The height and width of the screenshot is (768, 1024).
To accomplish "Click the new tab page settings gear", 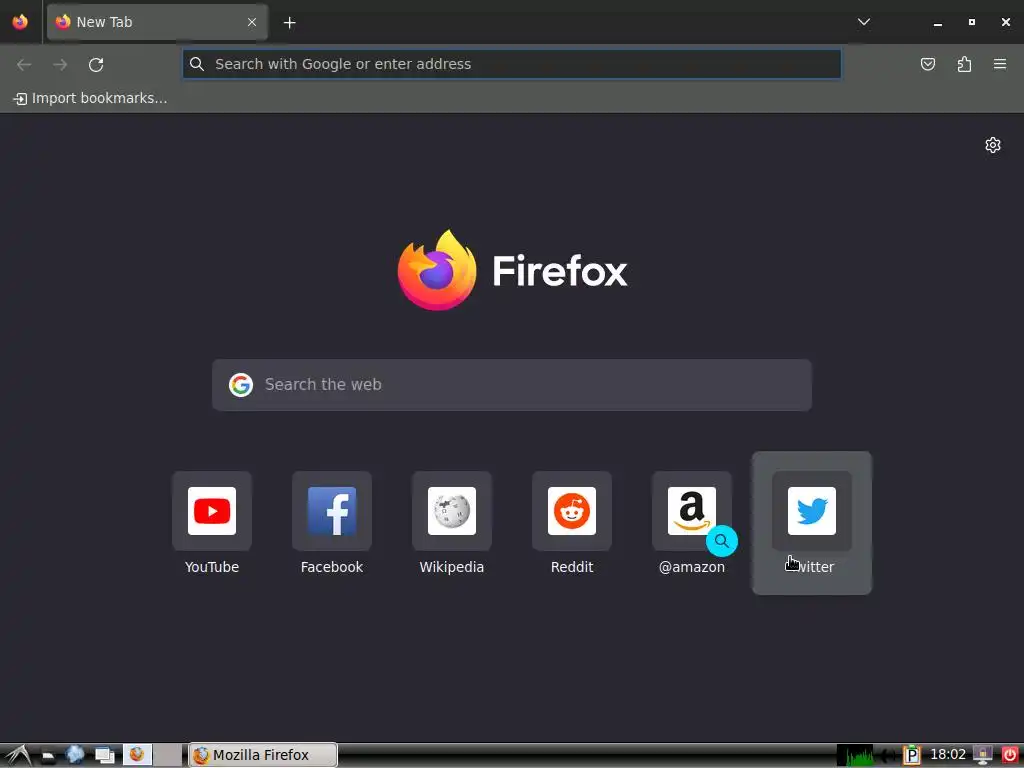I will coord(993,145).
